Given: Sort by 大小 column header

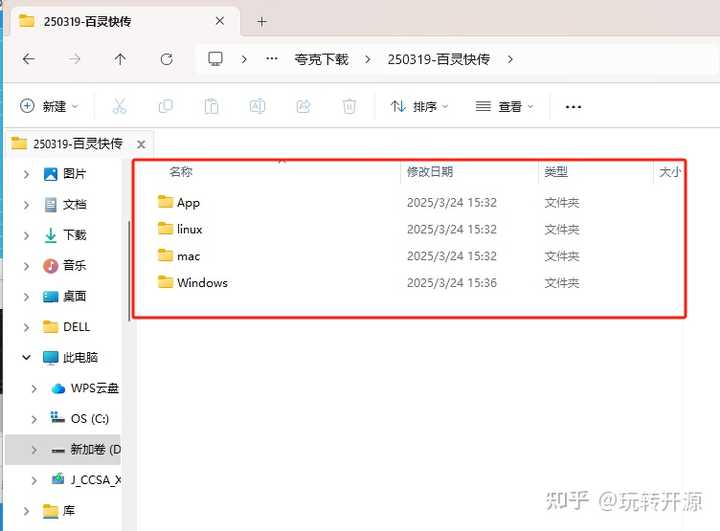Looking at the screenshot, I should click(x=669, y=172).
